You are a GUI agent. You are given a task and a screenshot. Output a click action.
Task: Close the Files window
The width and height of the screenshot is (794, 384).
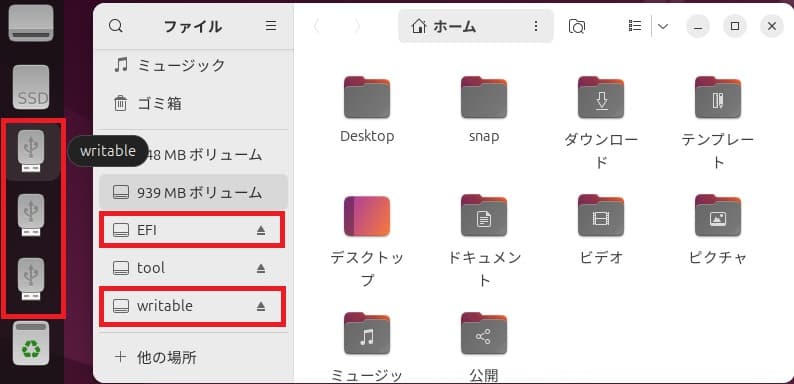point(772,26)
